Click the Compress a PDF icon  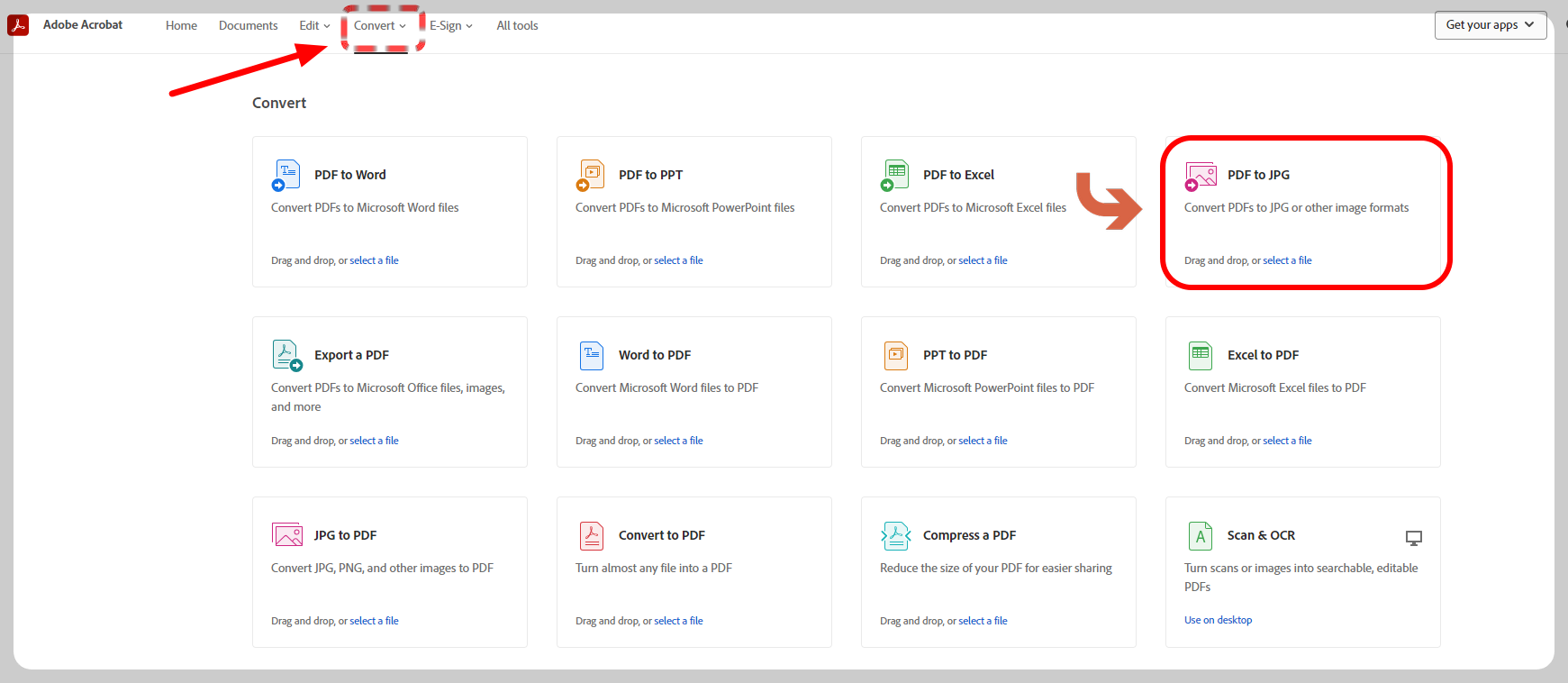pyautogui.click(x=896, y=535)
